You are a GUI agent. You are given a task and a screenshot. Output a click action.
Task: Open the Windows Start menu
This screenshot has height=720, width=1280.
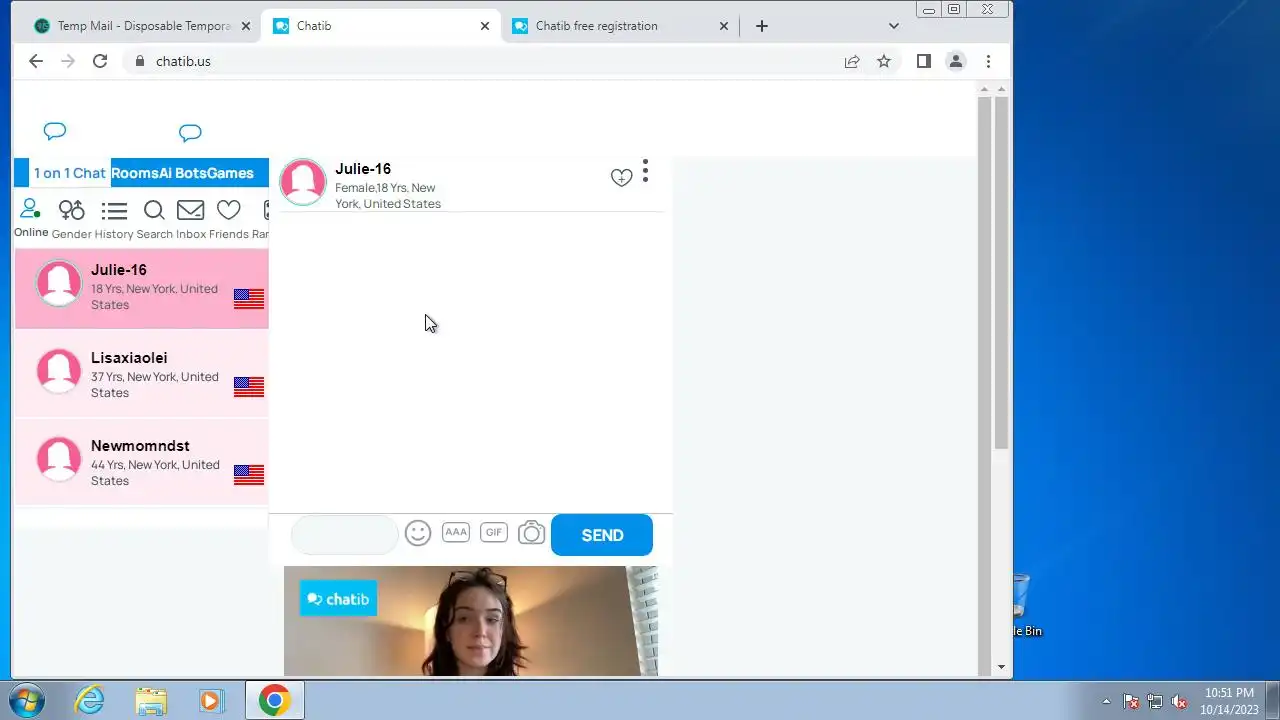(27, 700)
